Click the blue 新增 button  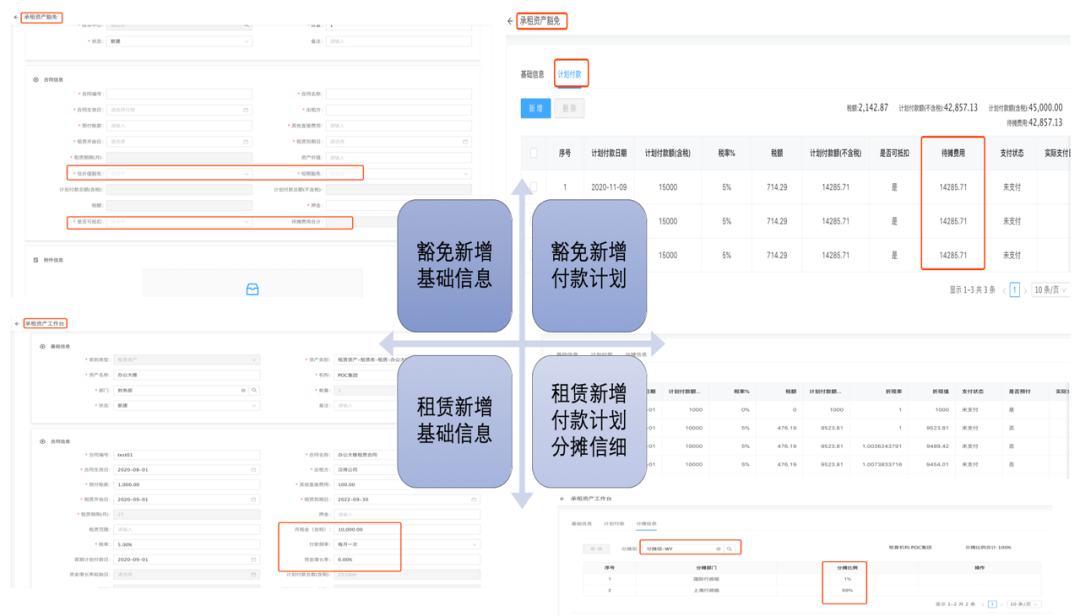[x=535, y=108]
